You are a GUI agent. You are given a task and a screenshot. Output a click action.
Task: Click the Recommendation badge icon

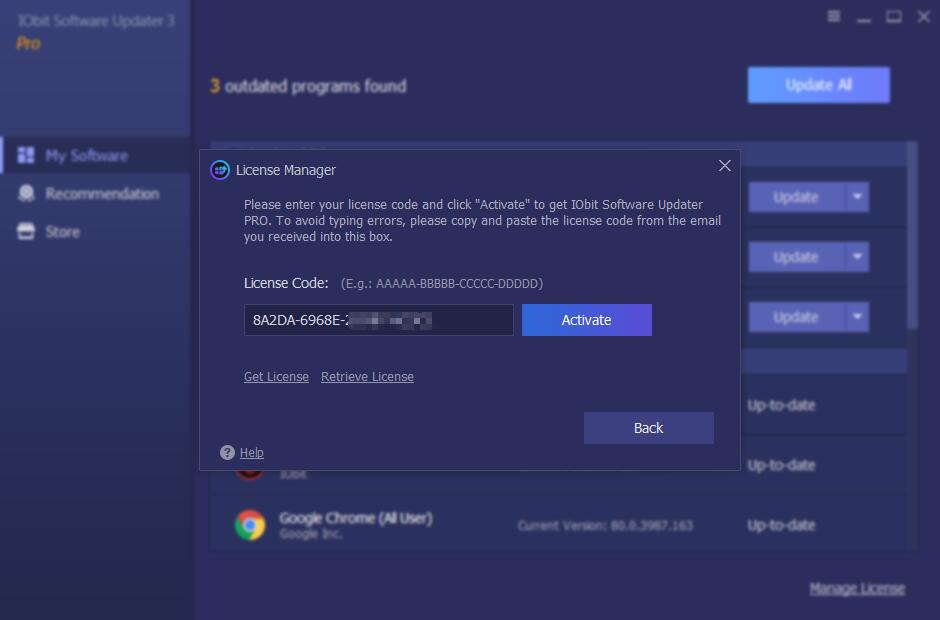[26, 193]
